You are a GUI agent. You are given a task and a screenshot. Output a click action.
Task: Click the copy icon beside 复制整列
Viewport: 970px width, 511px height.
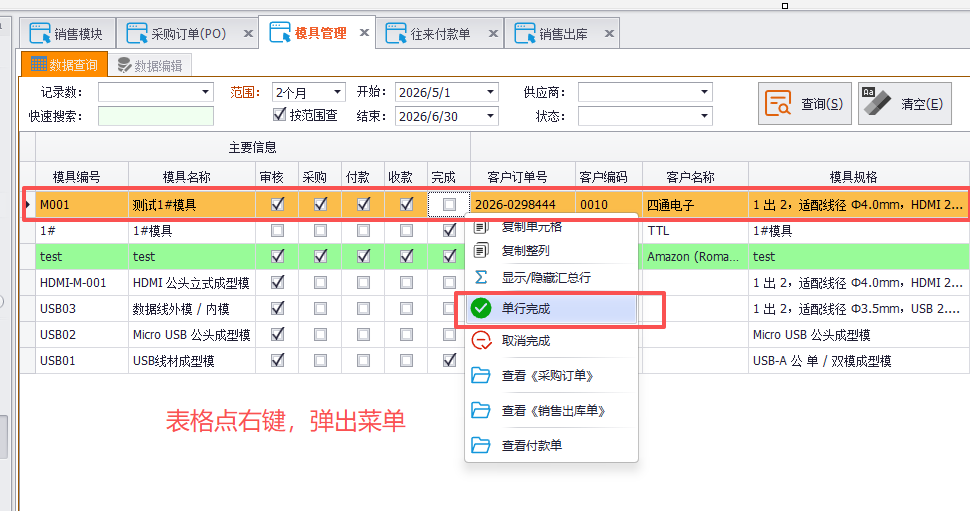(x=481, y=251)
